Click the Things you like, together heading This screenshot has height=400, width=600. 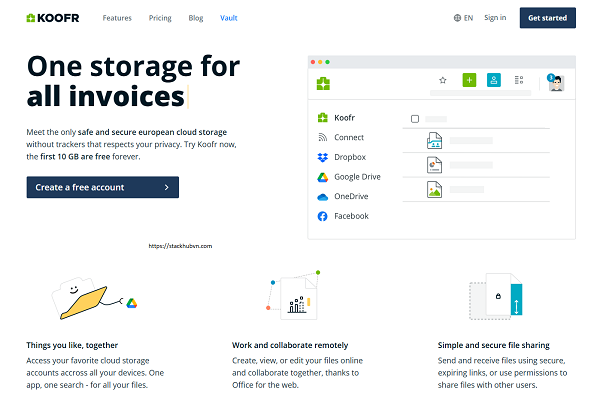72,345
